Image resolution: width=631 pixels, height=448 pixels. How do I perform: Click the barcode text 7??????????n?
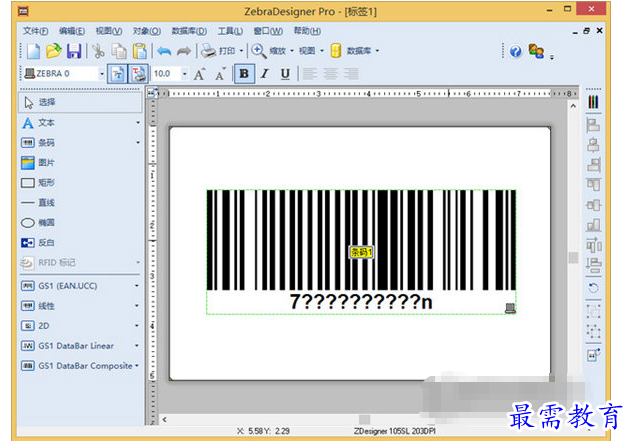361,302
